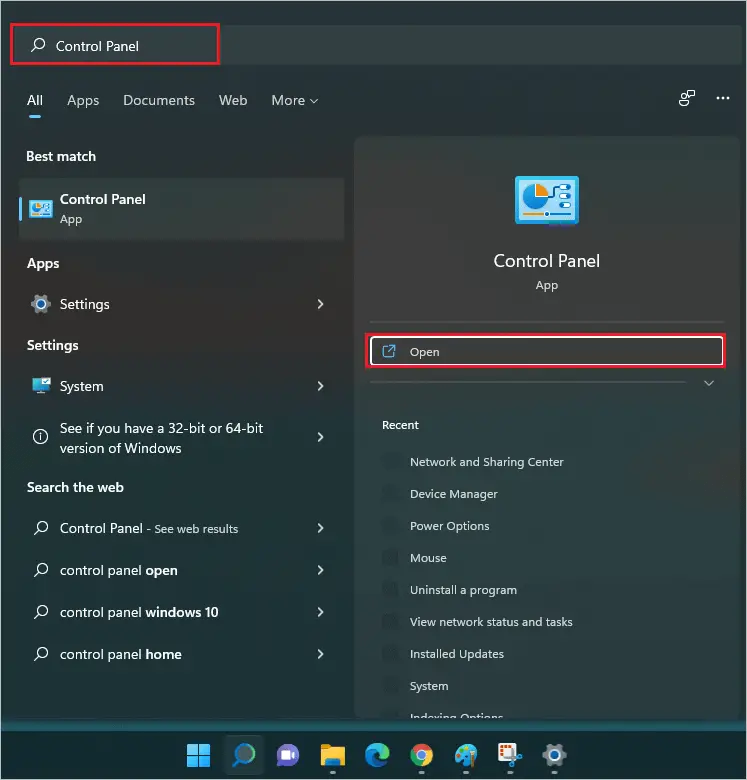
Task: Select 'control panel home' web suggestion
Action: (182, 654)
